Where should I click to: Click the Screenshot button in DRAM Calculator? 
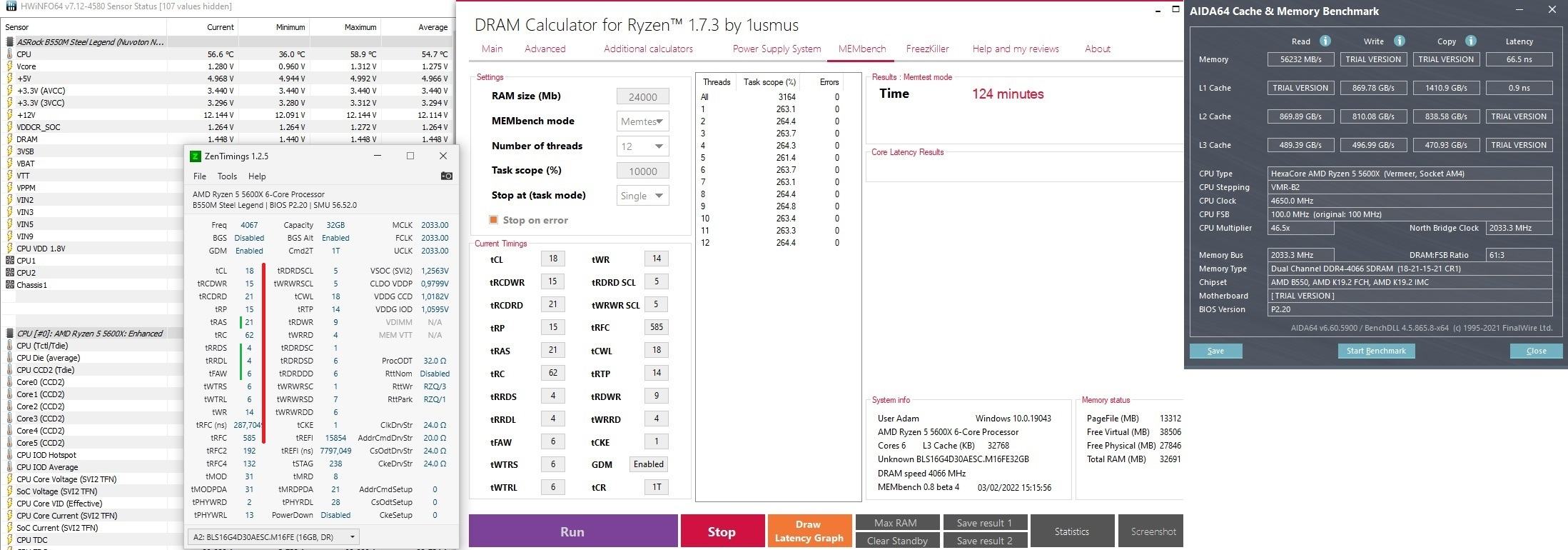pyautogui.click(x=1152, y=531)
